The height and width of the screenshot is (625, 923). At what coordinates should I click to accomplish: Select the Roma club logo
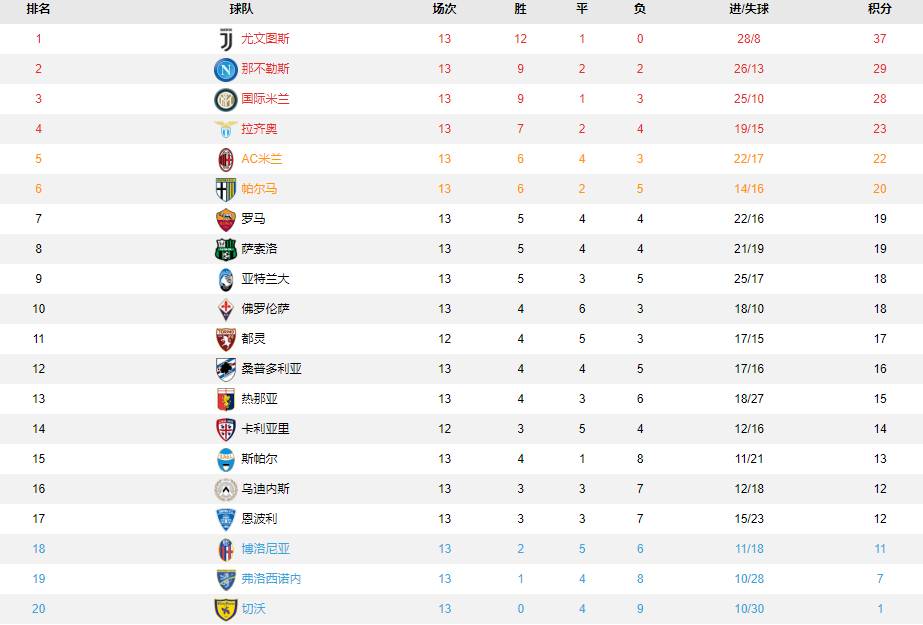pyautogui.click(x=225, y=220)
